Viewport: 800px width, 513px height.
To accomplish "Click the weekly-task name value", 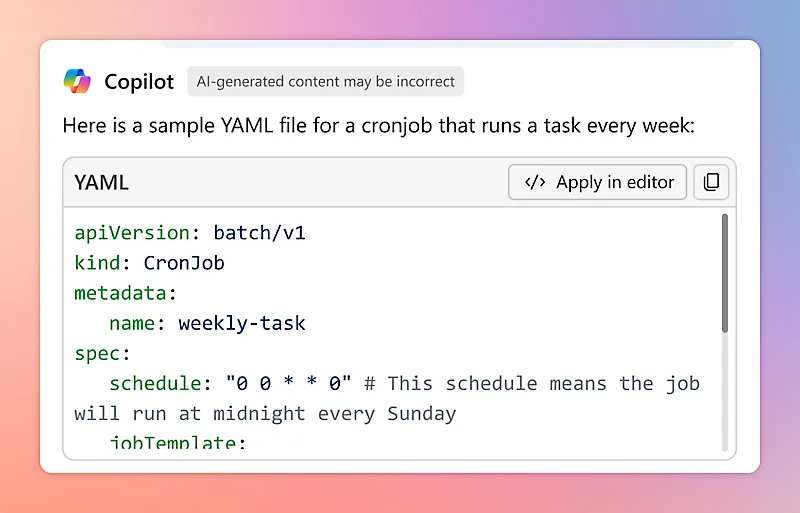I will 242,323.
